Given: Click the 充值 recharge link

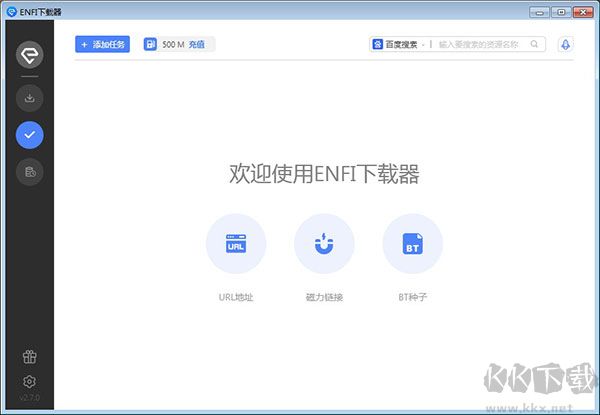Looking at the screenshot, I should pyautogui.click(x=197, y=44).
